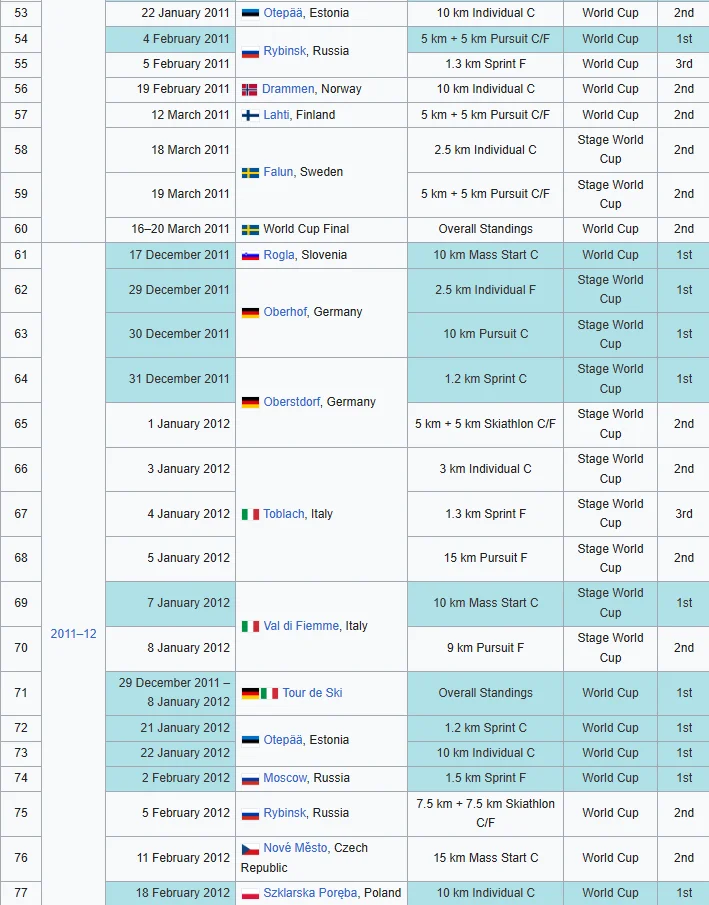
Task: Click the Slovenia flag beside Rogla
Action: [250, 256]
